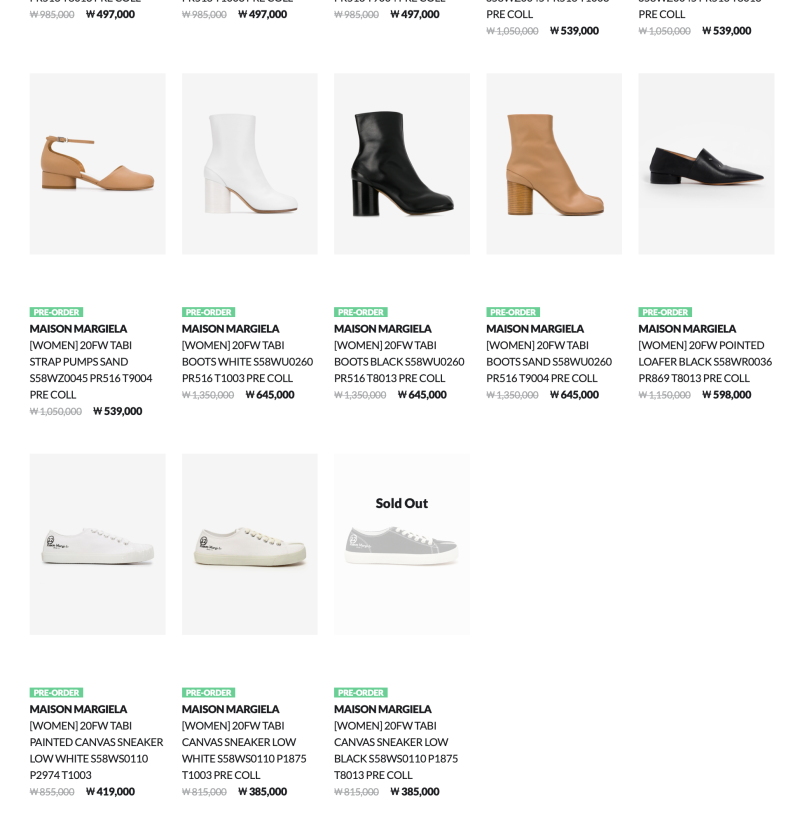The image size is (800, 821).
Task: Open the sand Tabi strap pumps image
Action: pyautogui.click(x=97, y=164)
